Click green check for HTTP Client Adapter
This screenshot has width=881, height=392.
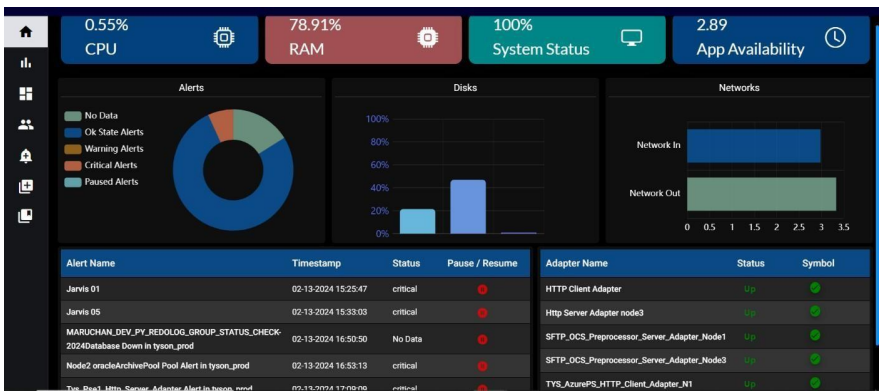point(815,288)
